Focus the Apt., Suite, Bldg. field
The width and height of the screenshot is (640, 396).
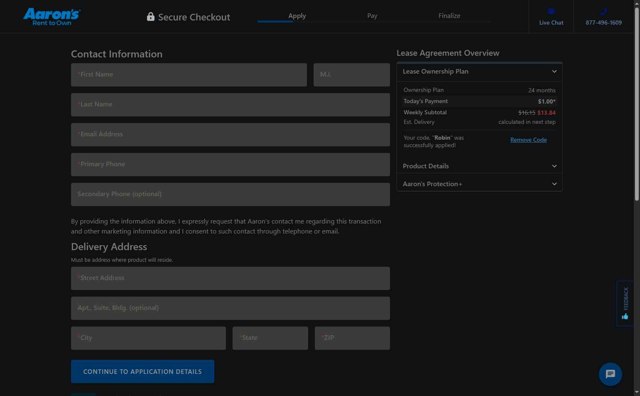[x=230, y=308]
